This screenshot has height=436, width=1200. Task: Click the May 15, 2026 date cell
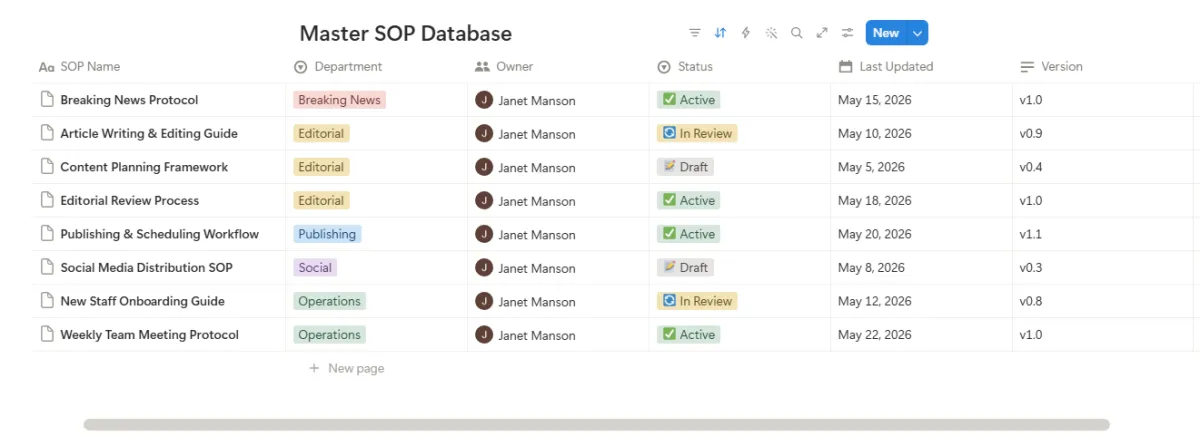[x=921, y=100]
